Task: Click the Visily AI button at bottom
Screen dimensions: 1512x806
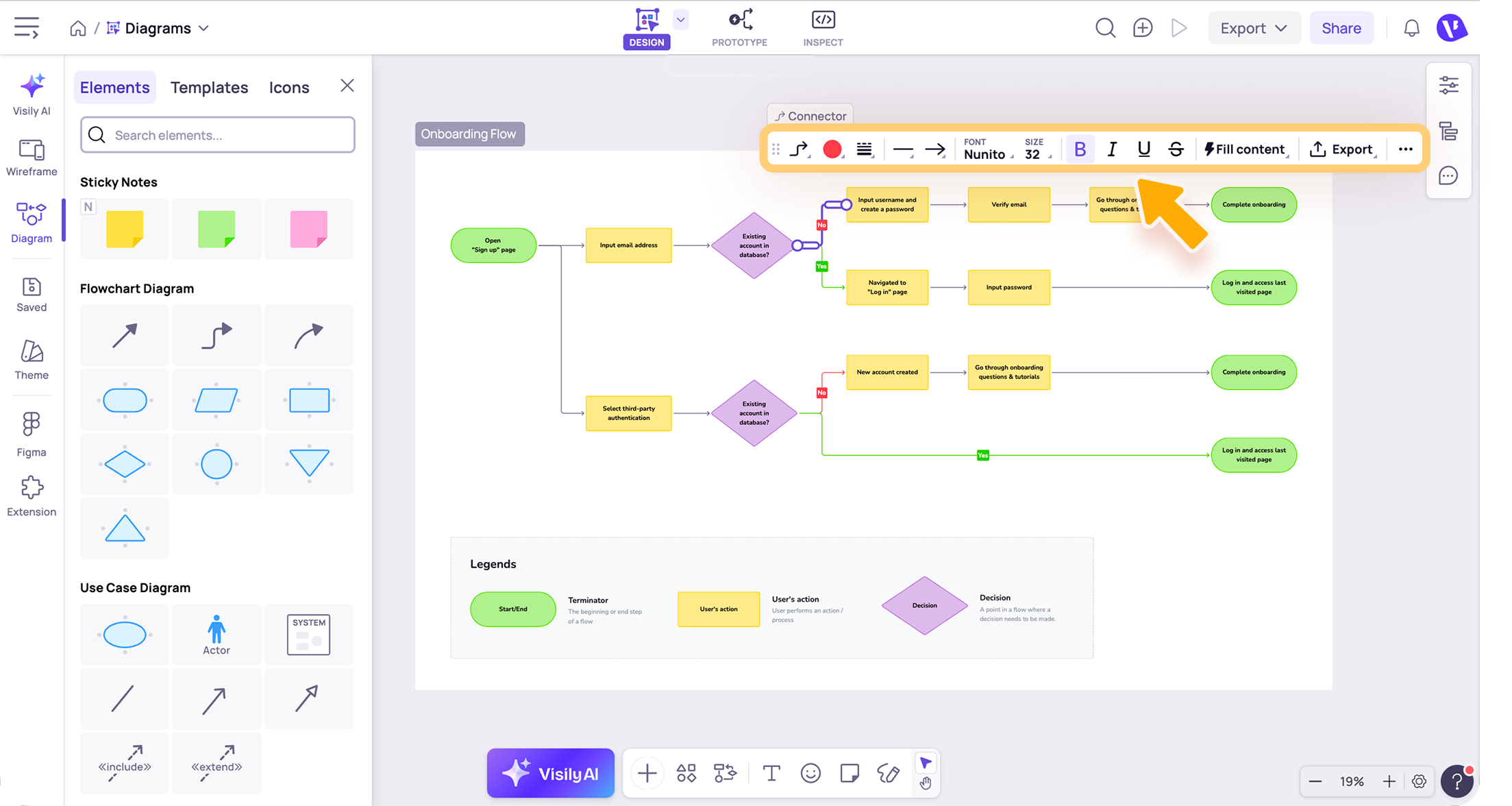Action: (x=551, y=774)
